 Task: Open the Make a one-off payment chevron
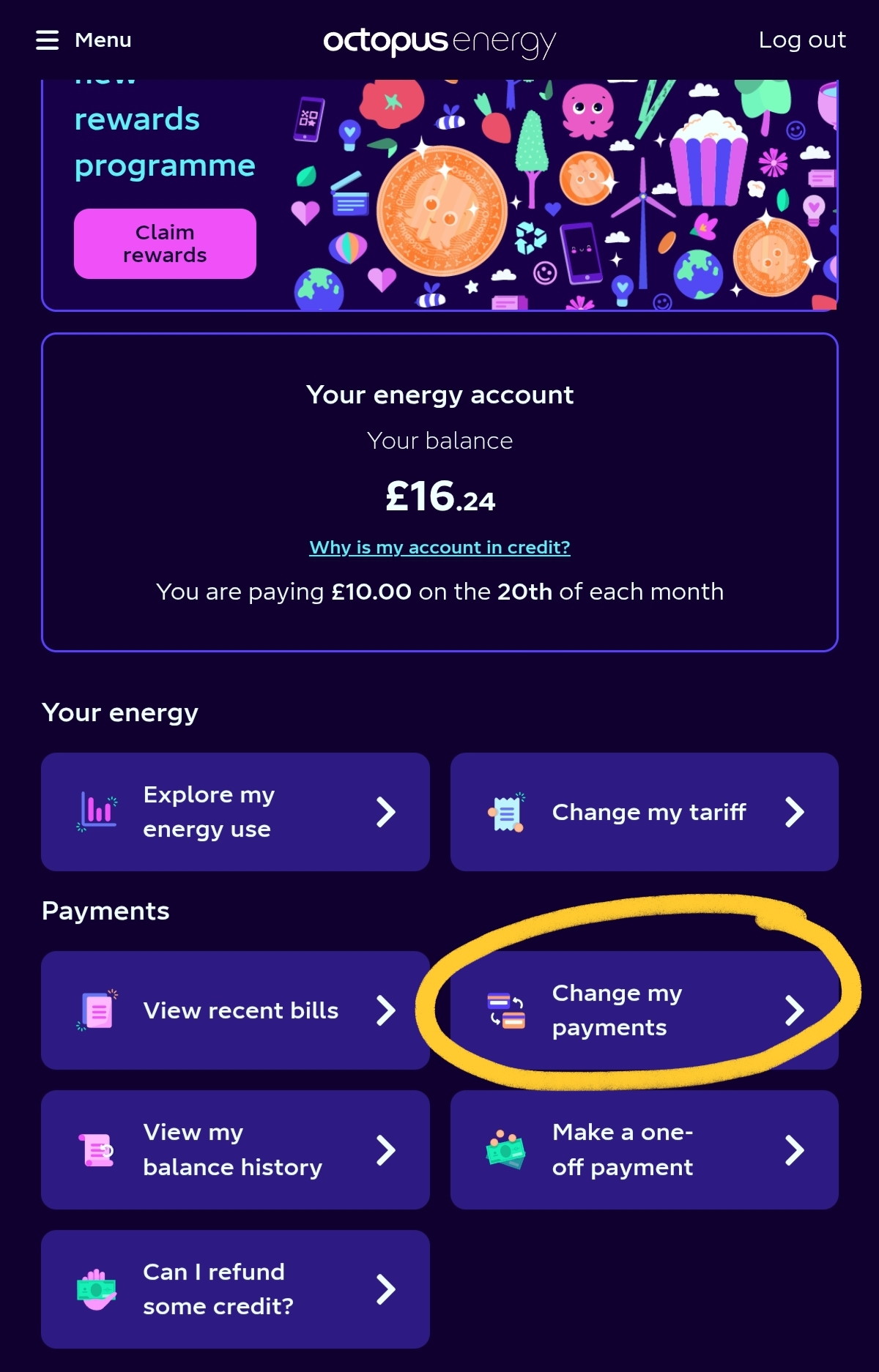click(795, 1149)
